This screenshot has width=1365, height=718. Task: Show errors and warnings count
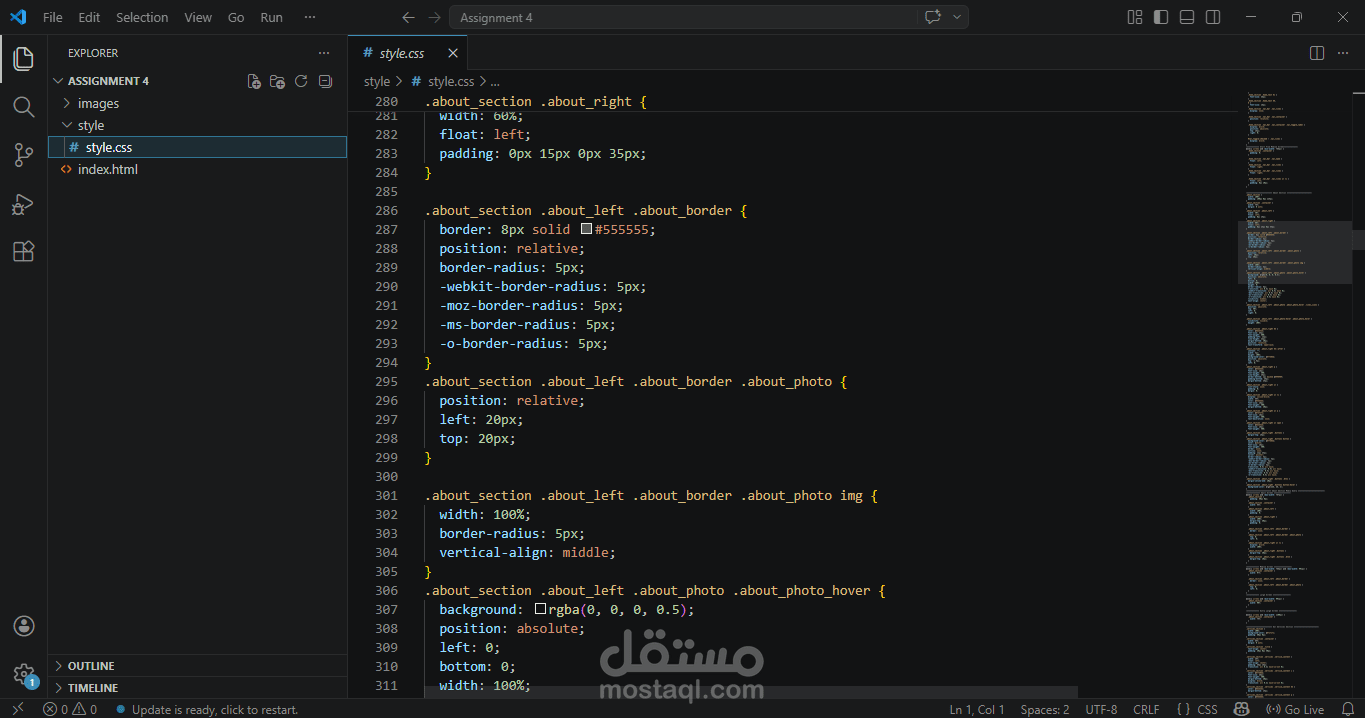pos(70,709)
